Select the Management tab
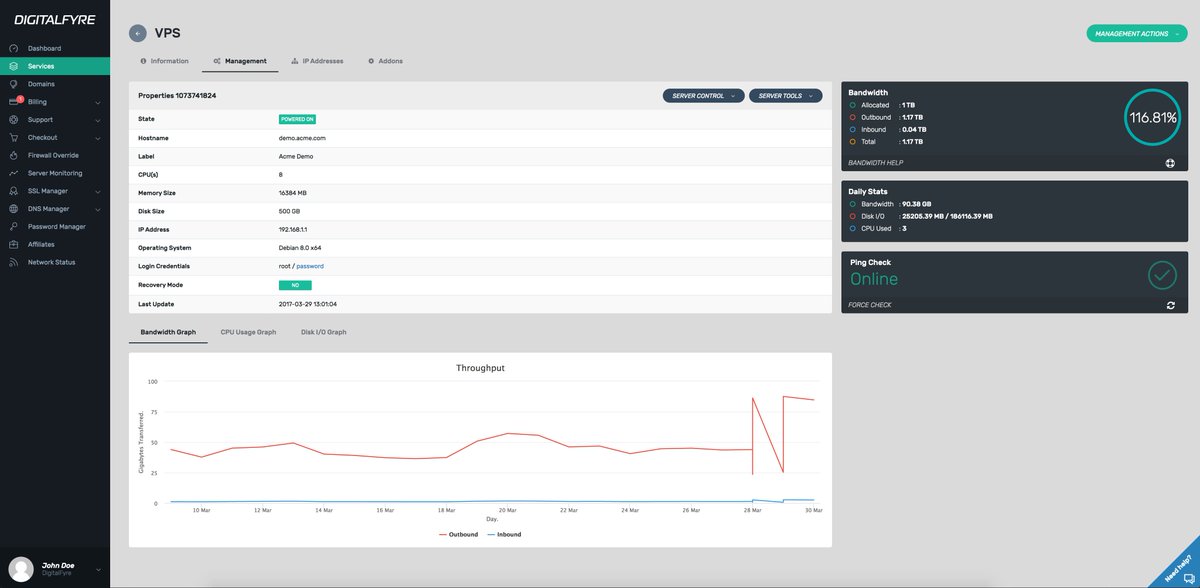 (240, 61)
